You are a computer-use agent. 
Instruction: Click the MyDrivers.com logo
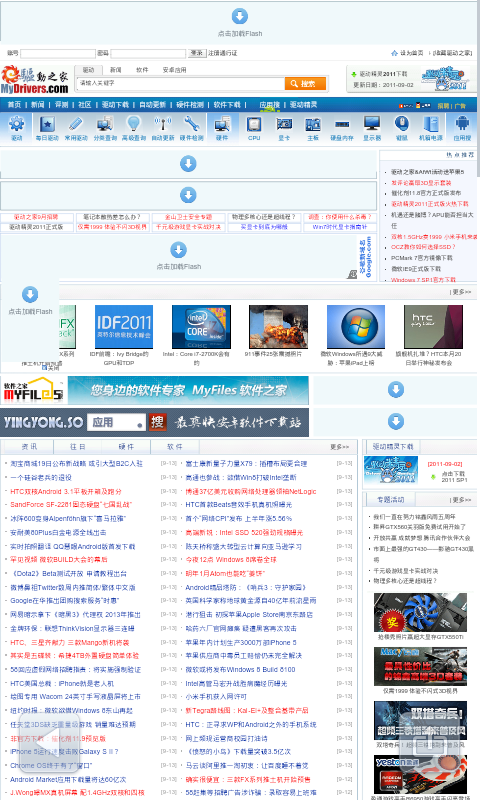(x=35, y=80)
